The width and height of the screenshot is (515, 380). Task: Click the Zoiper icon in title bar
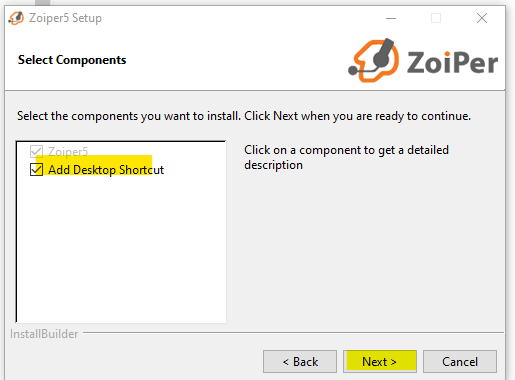click(16, 18)
